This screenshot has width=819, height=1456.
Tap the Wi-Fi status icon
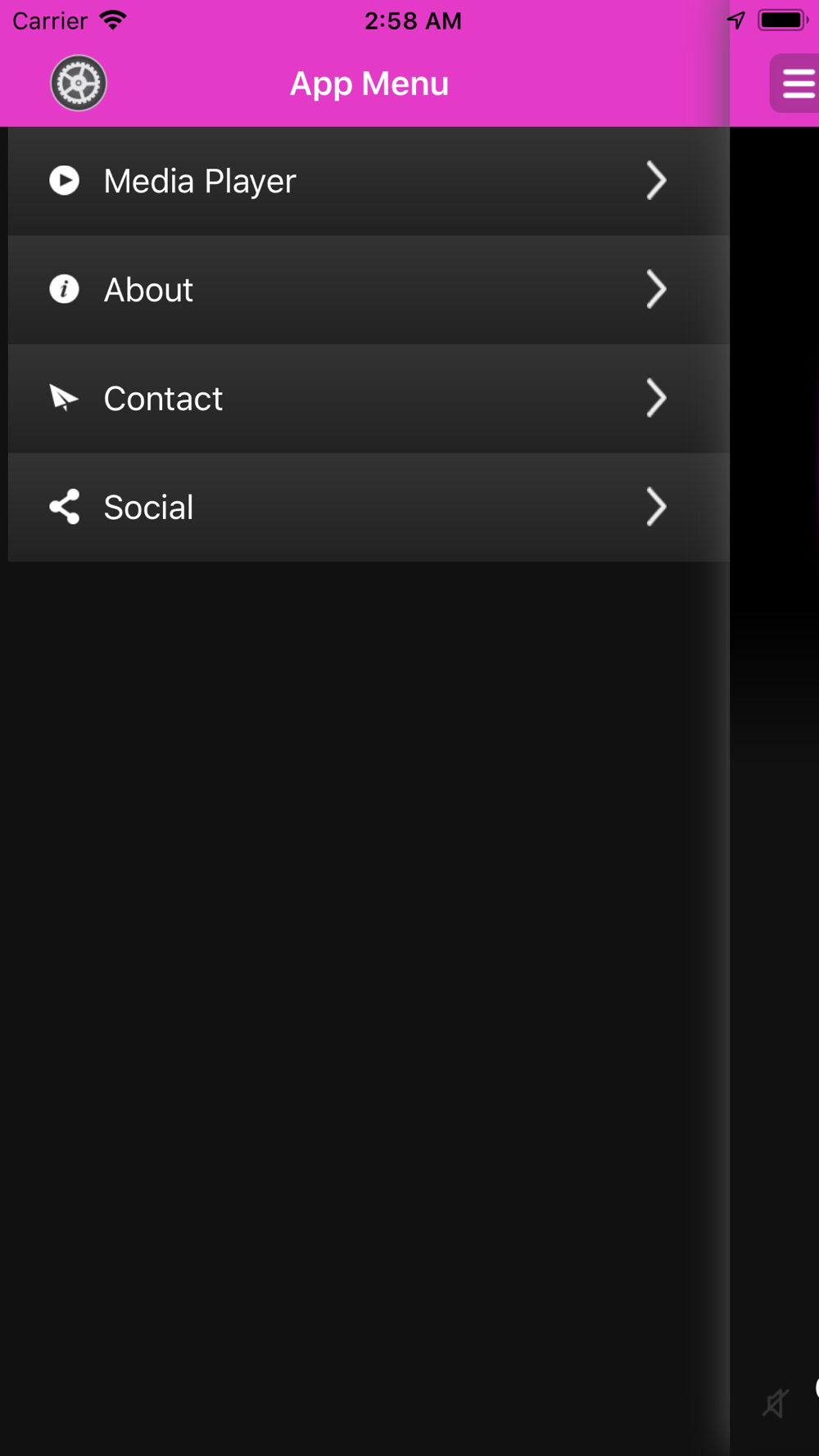[113, 20]
